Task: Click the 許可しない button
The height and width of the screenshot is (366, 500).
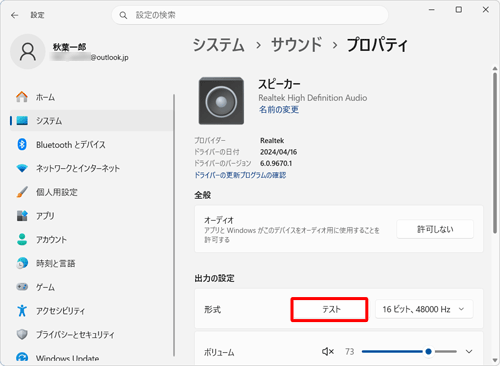Action: click(435, 229)
